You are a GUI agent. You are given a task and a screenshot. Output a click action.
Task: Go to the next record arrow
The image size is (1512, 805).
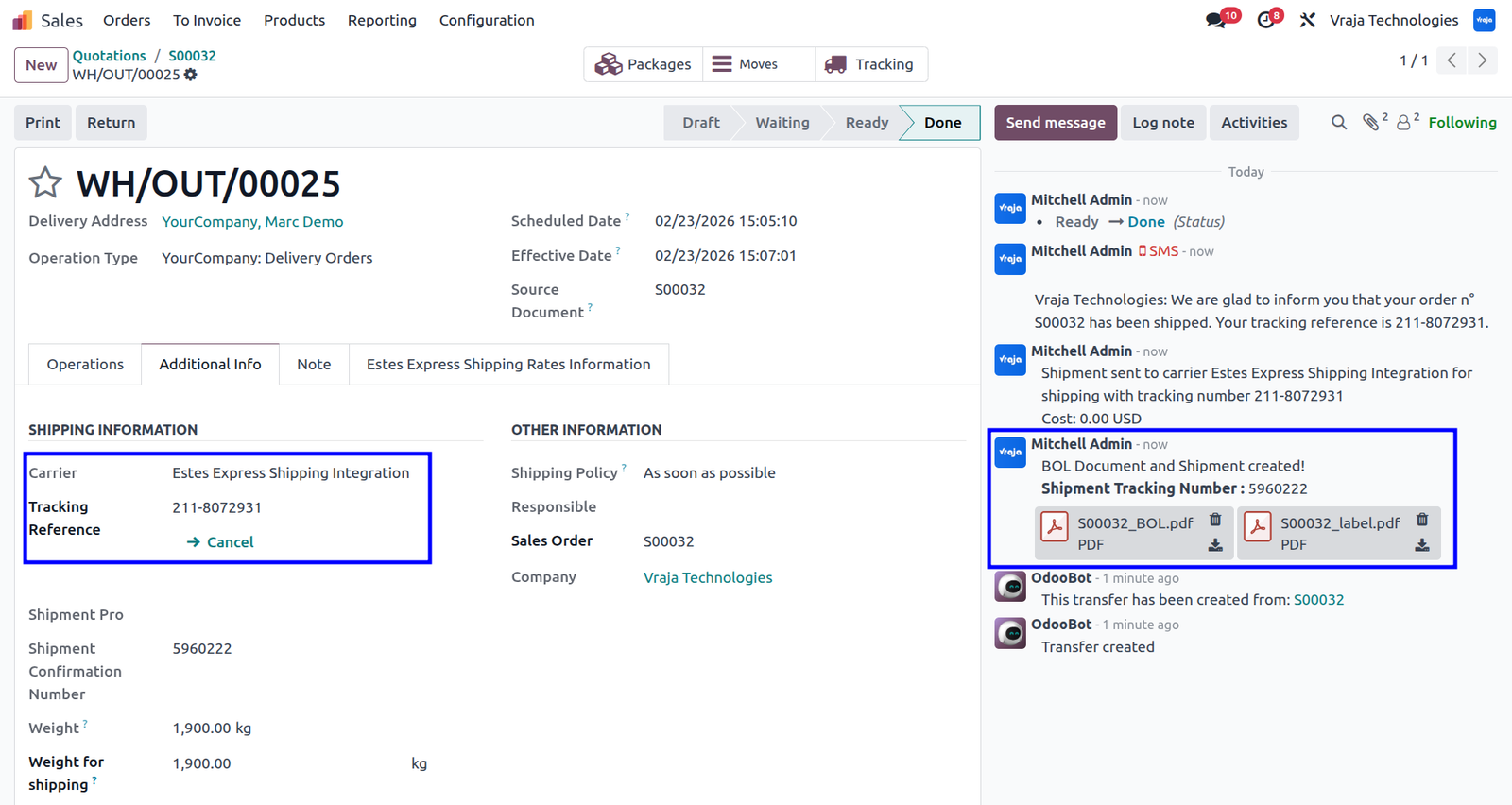[1483, 60]
